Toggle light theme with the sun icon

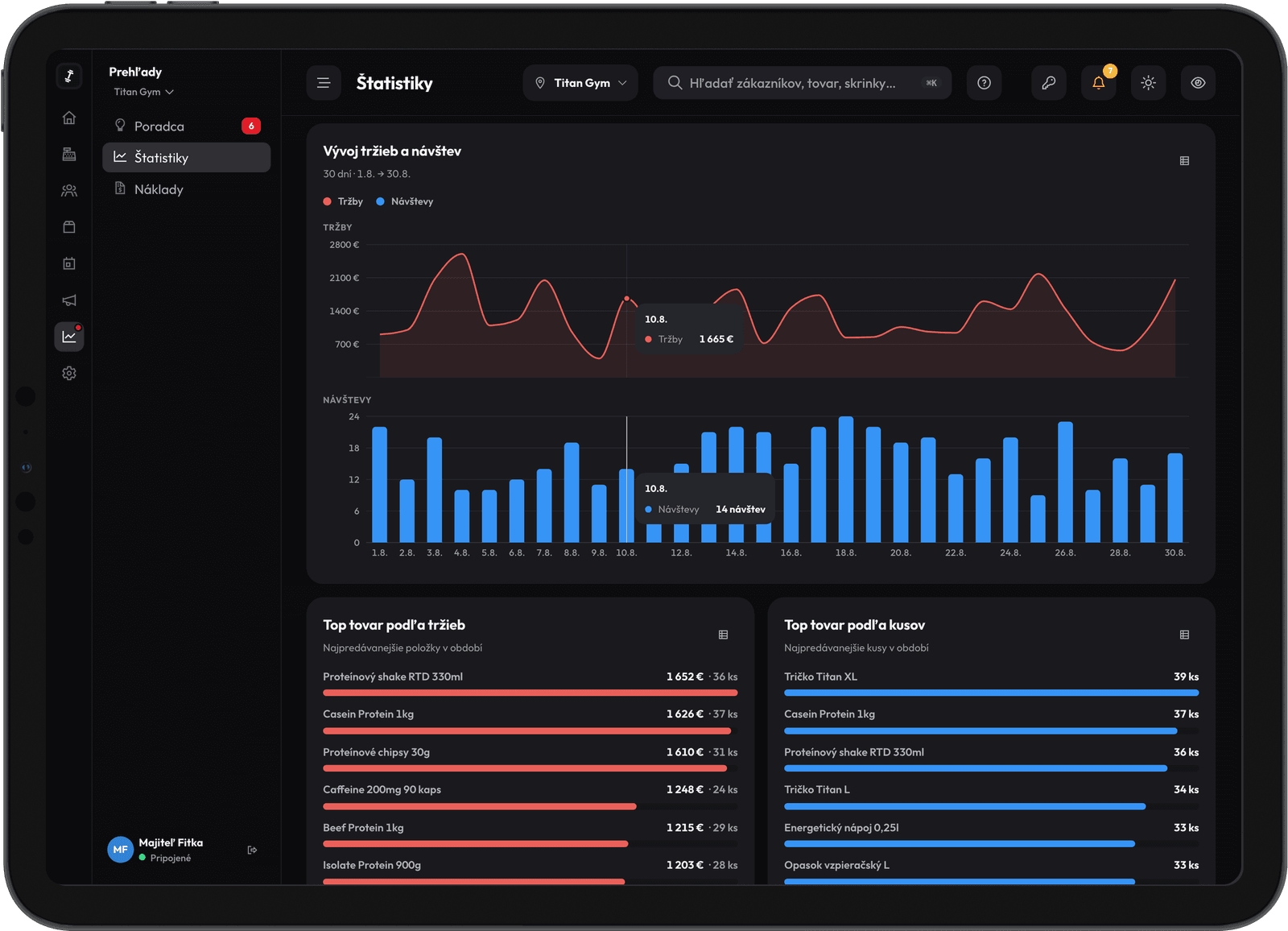pos(1149,83)
